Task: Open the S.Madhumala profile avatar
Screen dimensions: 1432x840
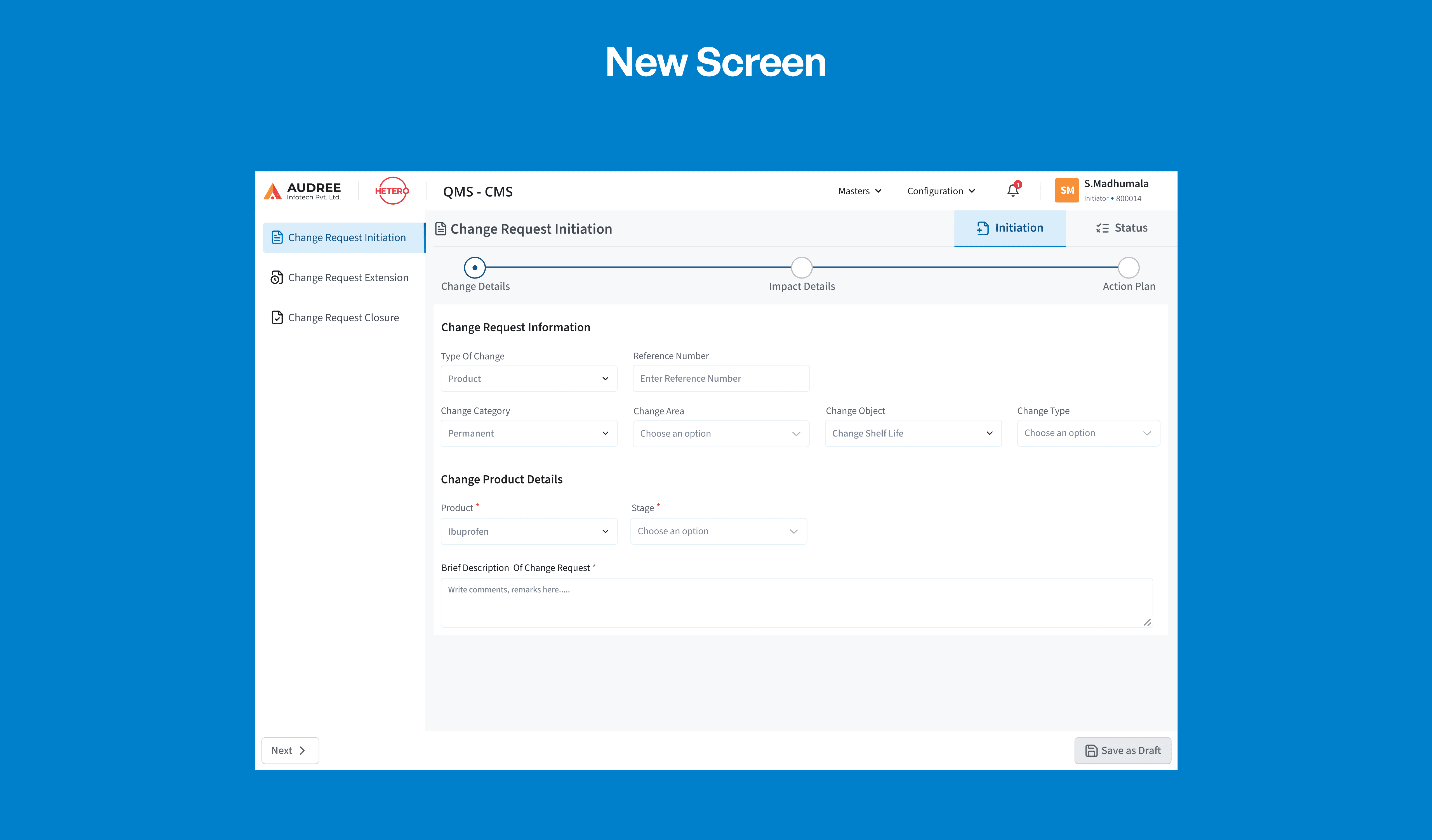Action: point(1067,191)
